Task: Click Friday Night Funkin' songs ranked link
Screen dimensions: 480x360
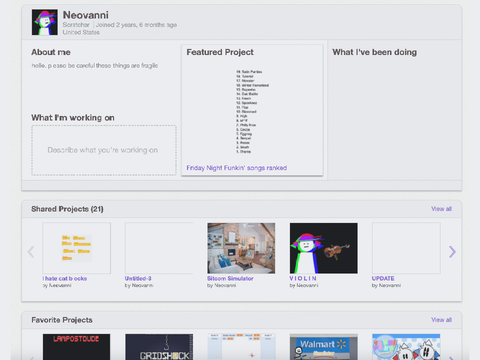Action: pos(237,168)
